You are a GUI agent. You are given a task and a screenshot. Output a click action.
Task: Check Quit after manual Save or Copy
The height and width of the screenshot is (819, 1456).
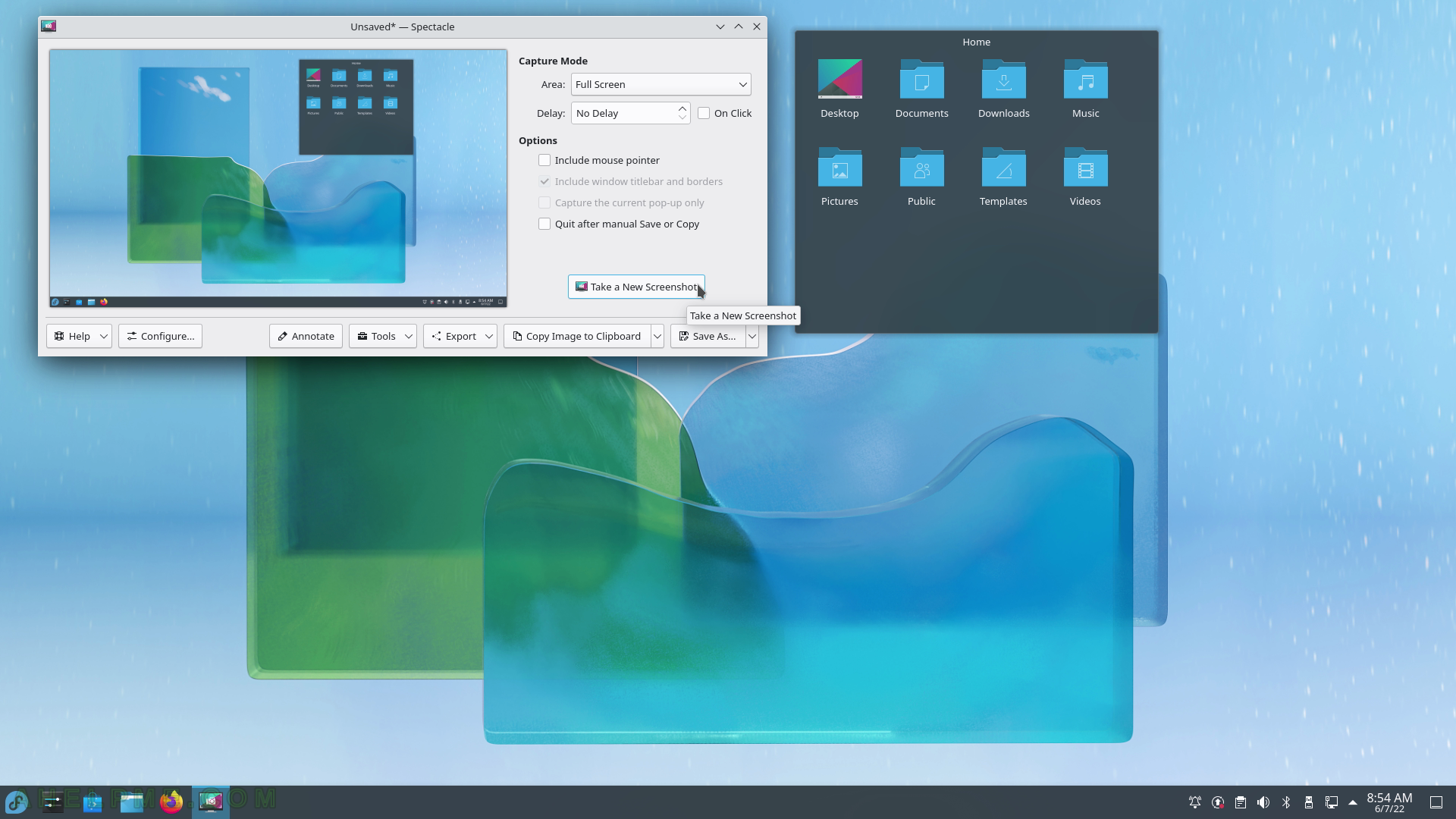(x=544, y=224)
